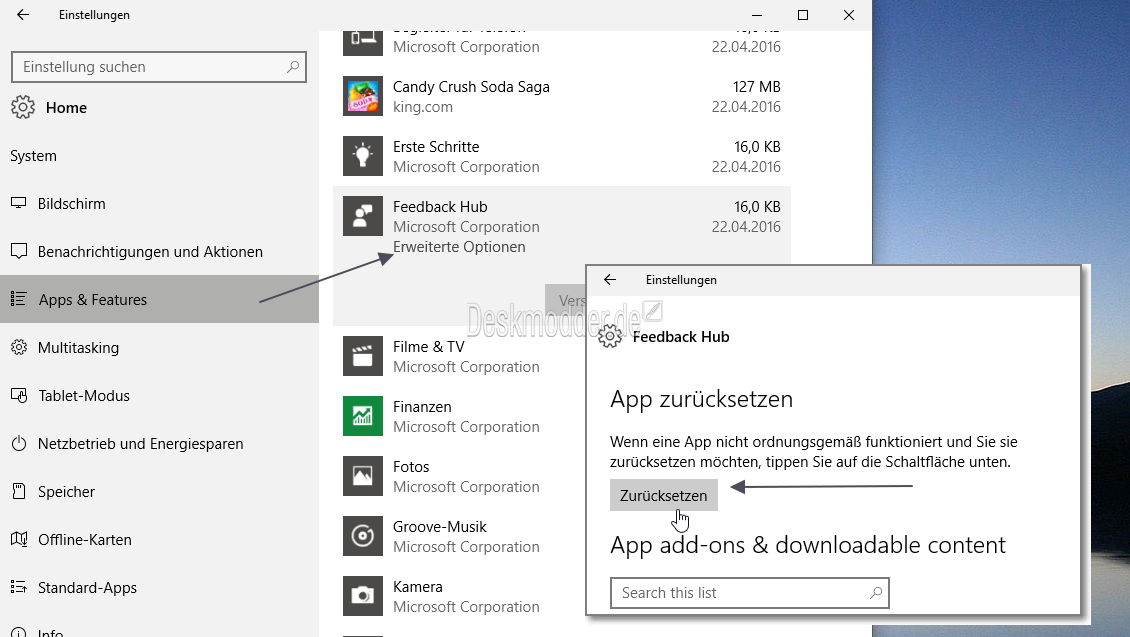The height and width of the screenshot is (637, 1130).
Task: Open Tablet-Modus settings
Action: 159,396
